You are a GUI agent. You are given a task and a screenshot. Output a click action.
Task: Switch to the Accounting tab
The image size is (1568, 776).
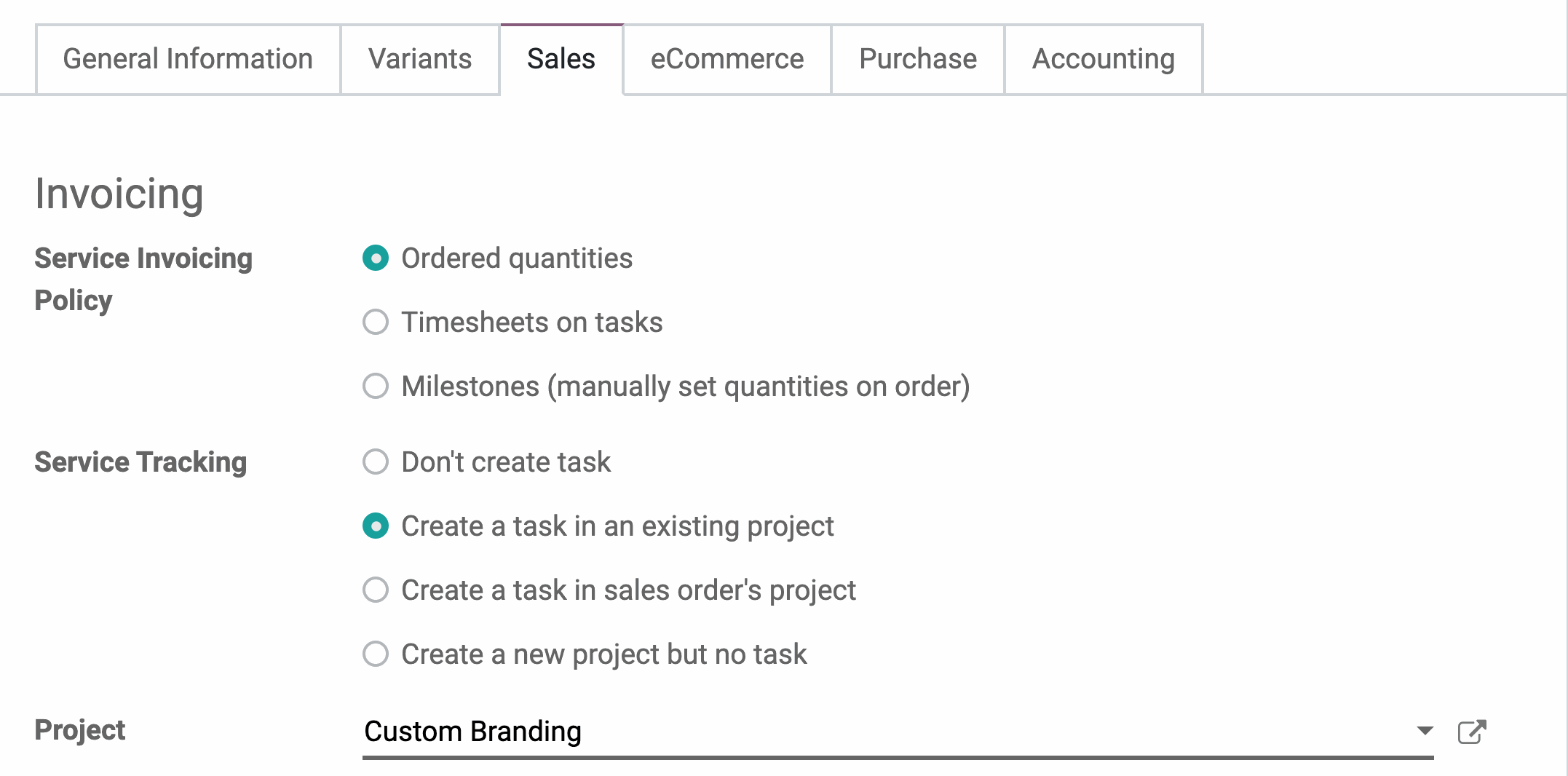pos(1104,59)
